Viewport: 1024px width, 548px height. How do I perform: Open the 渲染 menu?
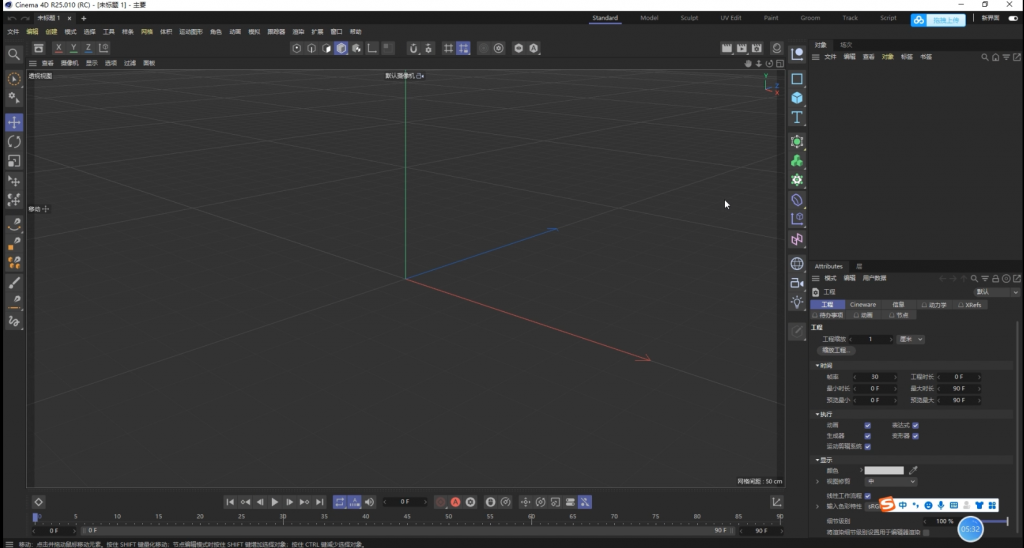(x=298, y=31)
